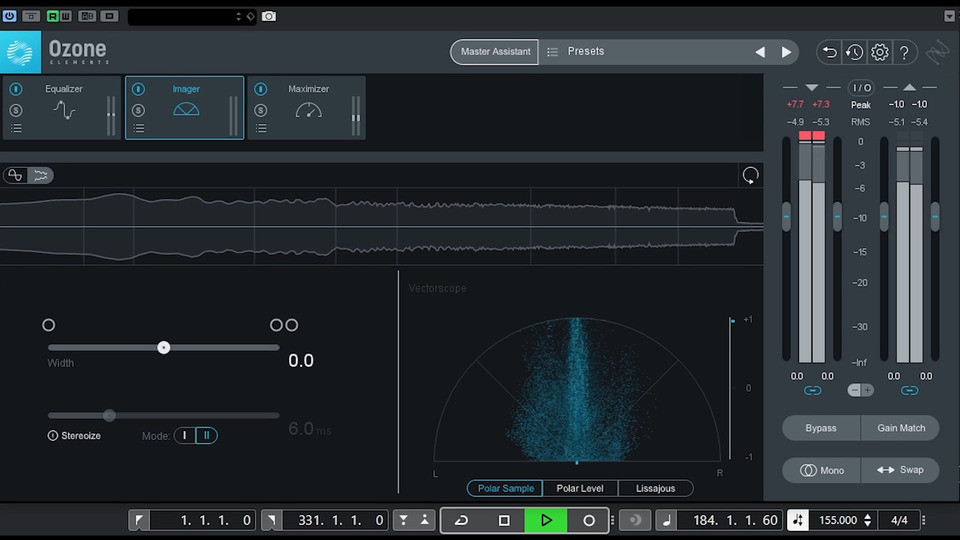The height and width of the screenshot is (540, 960).
Task: Go to next preset arrow
Action: tap(786, 52)
